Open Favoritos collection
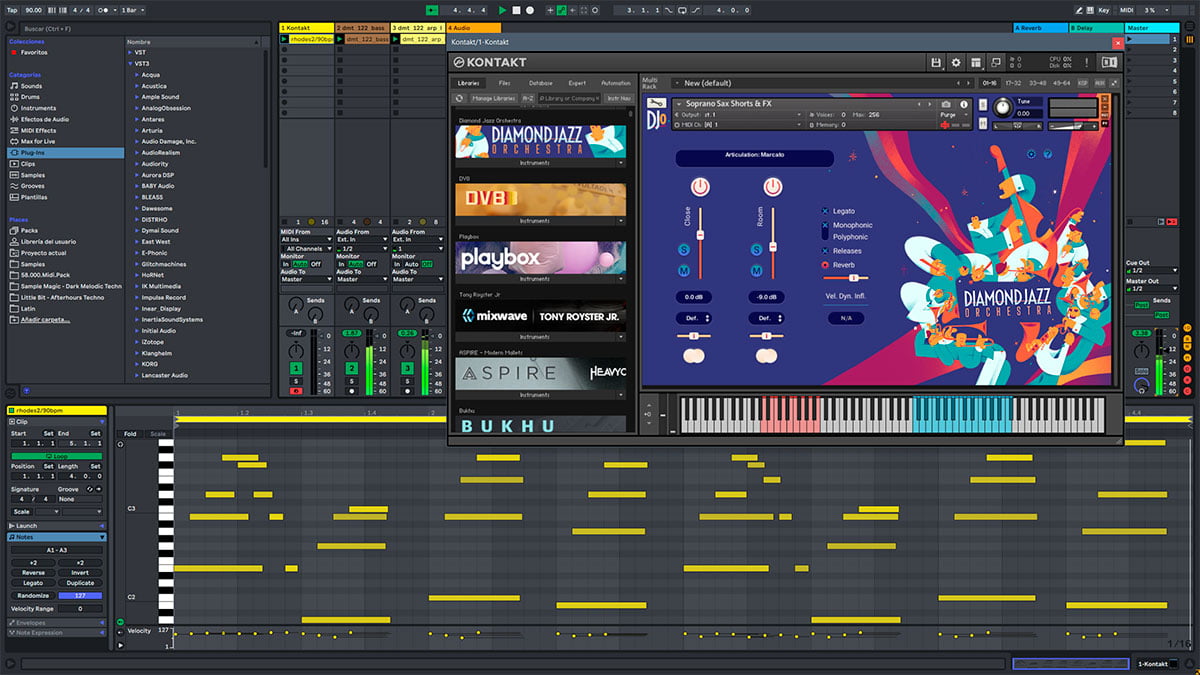The width and height of the screenshot is (1200, 675). (35, 52)
